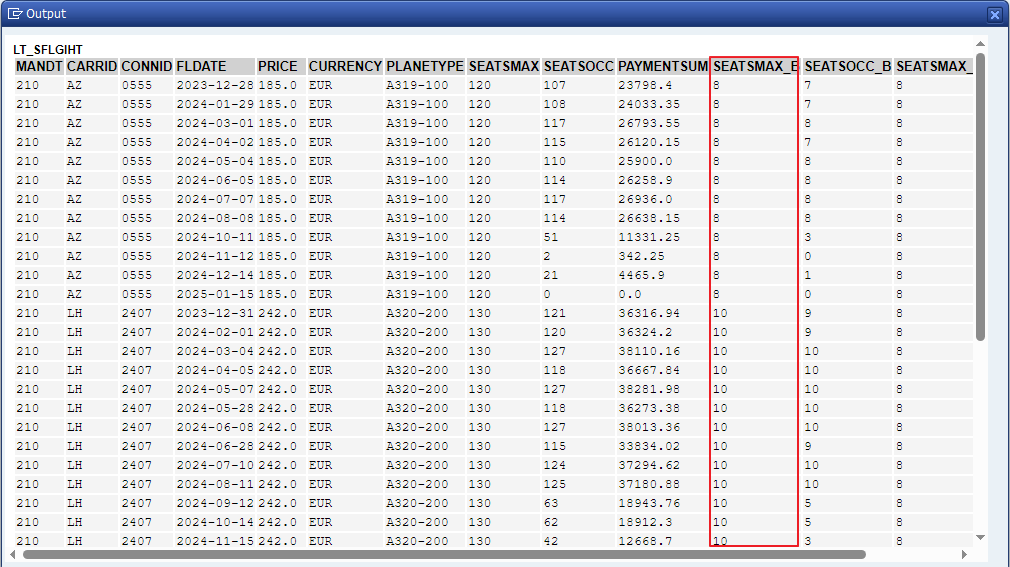Click the Output window title icon
Viewport: 1010px width, 567px height.
click(x=15, y=14)
